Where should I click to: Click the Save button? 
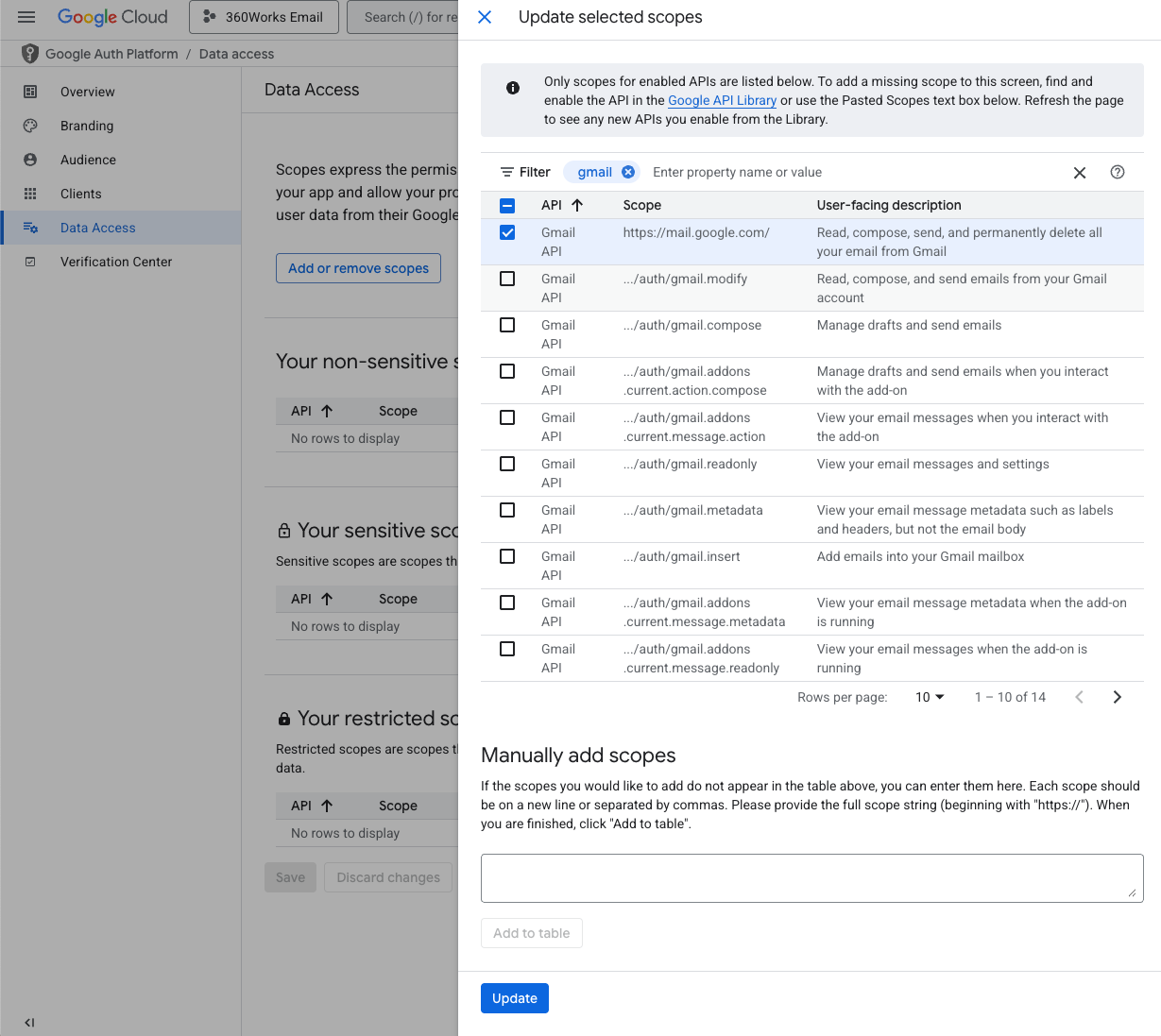point(290,877)
